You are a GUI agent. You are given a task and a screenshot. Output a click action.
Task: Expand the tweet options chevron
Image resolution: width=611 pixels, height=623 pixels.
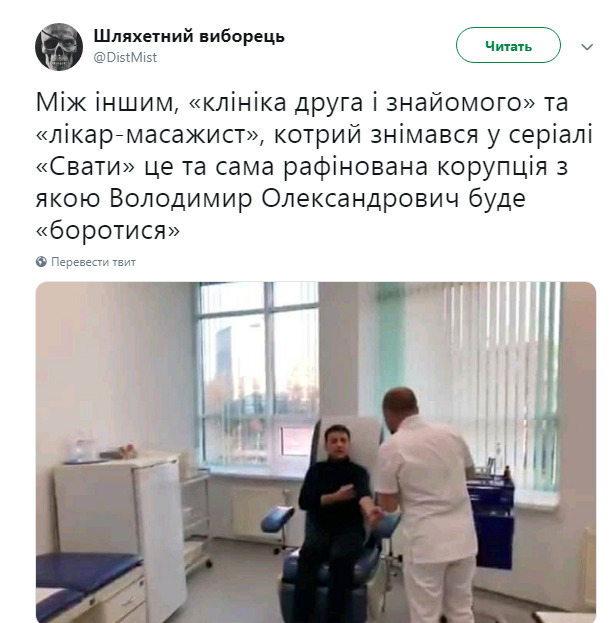click(x=587, y=47)
